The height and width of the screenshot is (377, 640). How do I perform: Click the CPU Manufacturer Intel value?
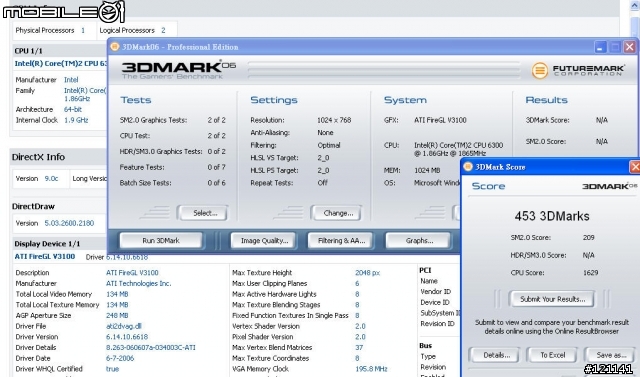[71, 80]
